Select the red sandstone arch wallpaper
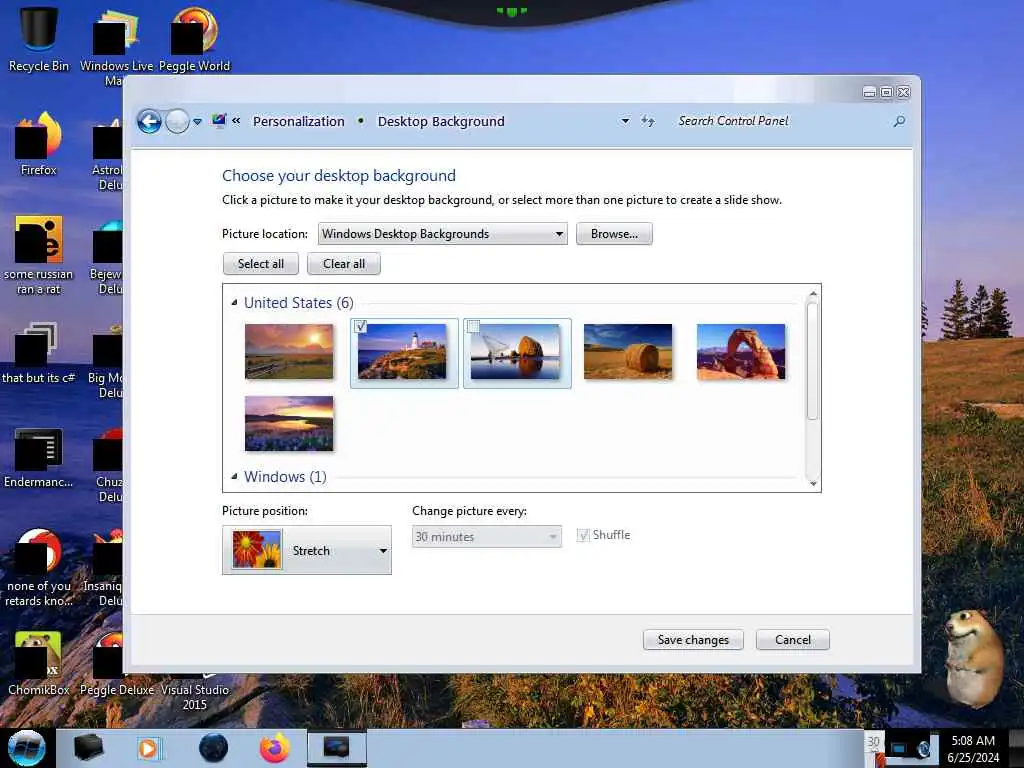 coord(741,351)
